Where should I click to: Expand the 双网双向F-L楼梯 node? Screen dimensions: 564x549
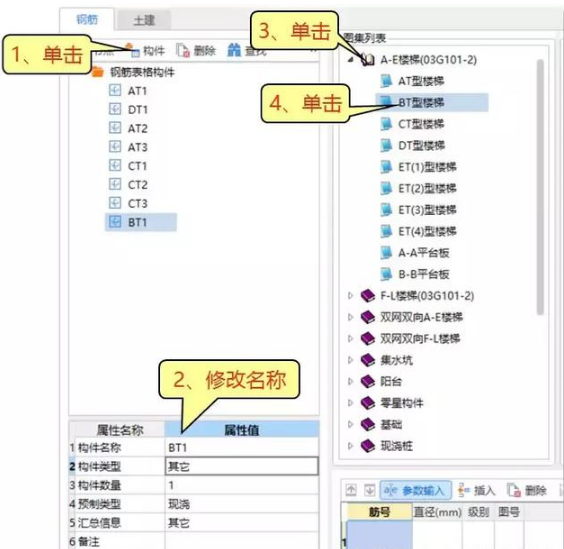pos(350,338)
